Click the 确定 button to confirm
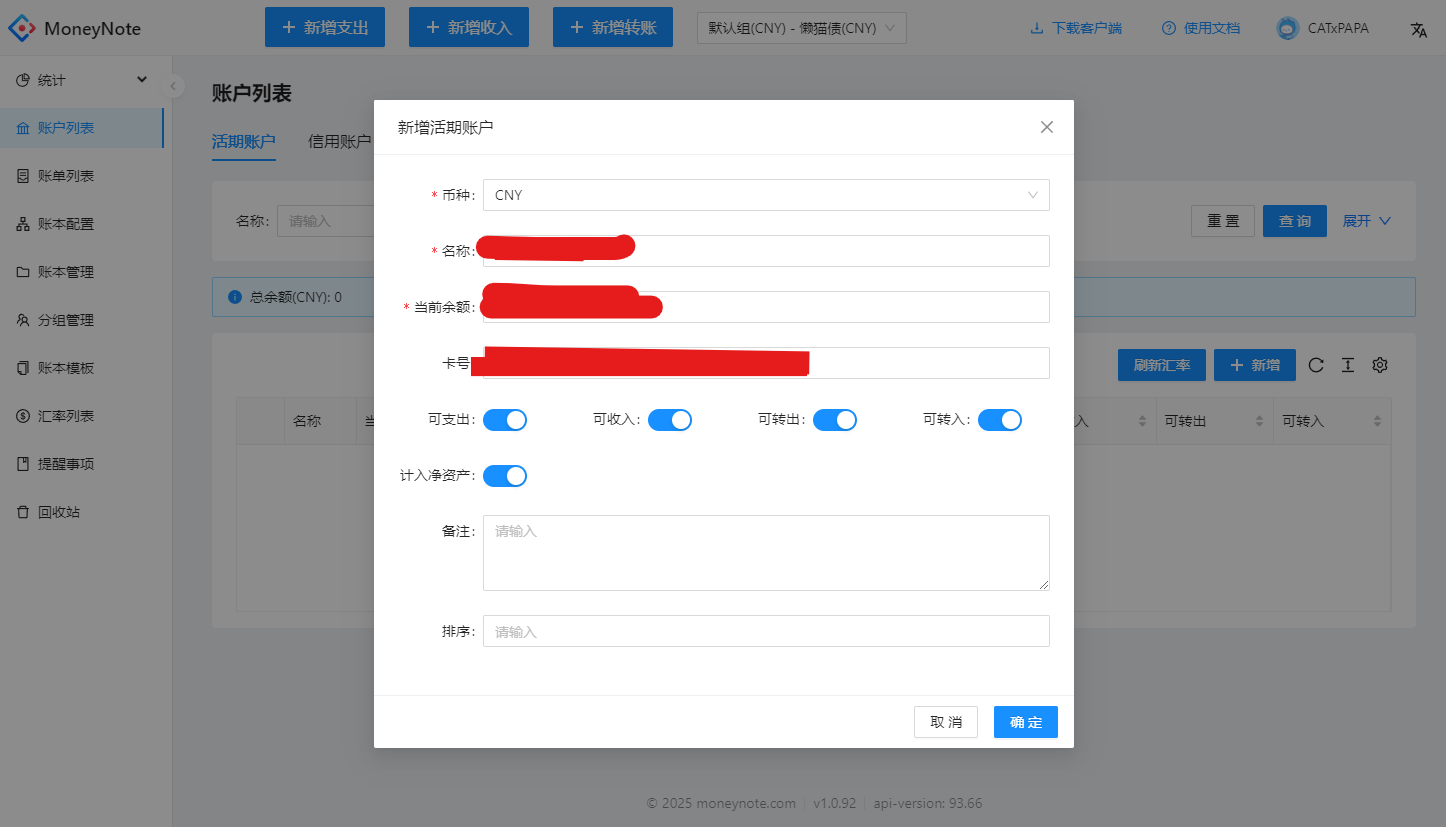 1026,722
